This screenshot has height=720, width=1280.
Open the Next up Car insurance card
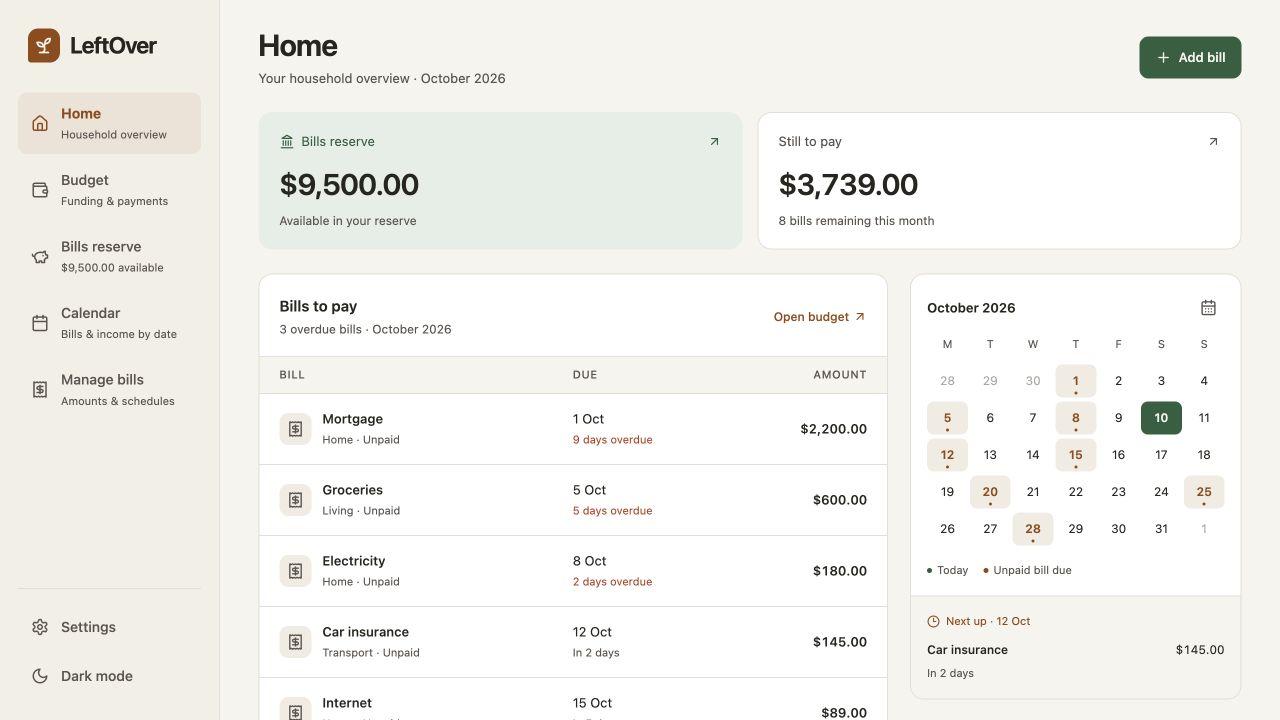point(1075,647)
